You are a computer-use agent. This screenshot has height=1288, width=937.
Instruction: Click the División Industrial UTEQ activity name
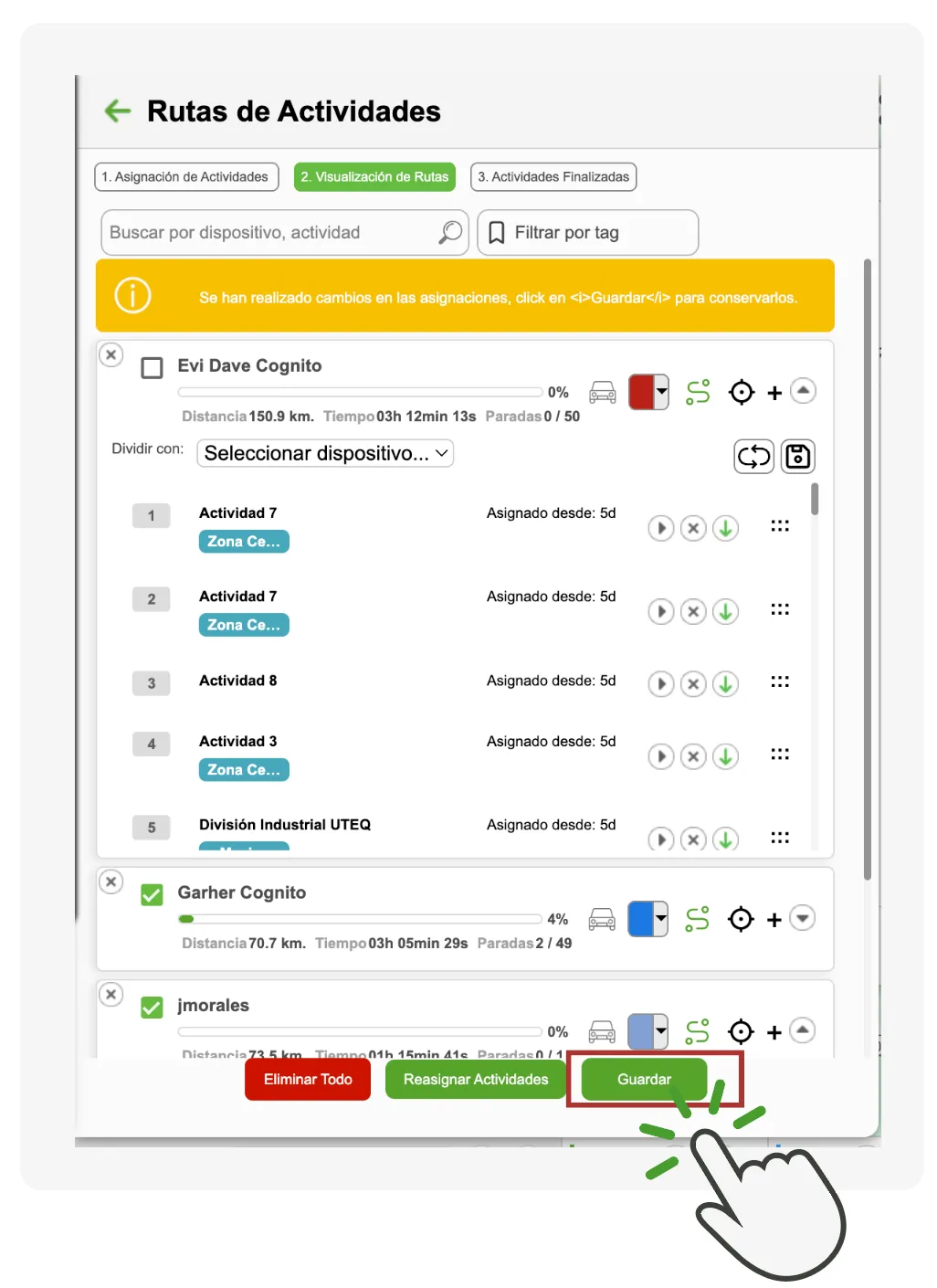tap(285, 825)
